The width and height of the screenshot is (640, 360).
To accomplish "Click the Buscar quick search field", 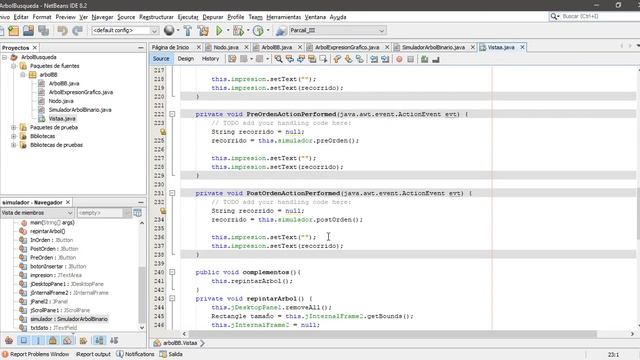I will 594,16.
